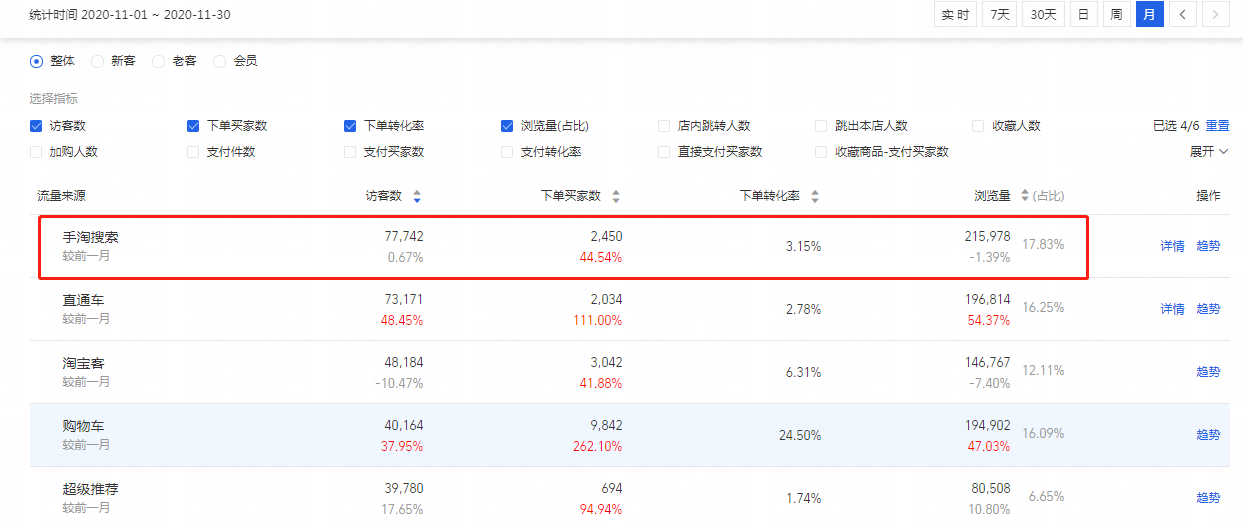1243x526 pixels.
Task: Uncheck the 下单转化率 checkbox
Action: click(x=350, y=126)
